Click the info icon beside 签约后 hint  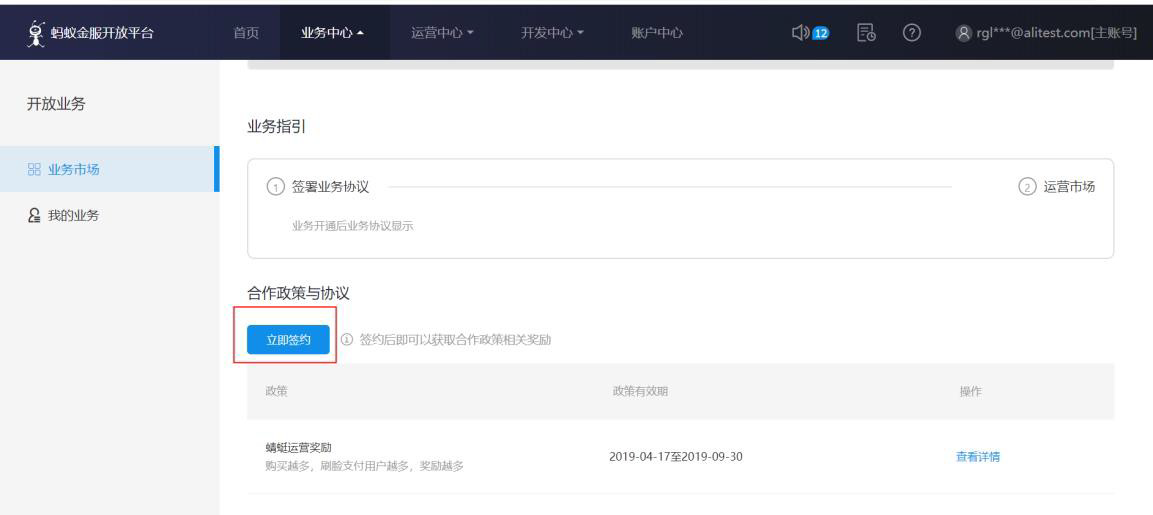pyautogui.click(x=347, y=339)
